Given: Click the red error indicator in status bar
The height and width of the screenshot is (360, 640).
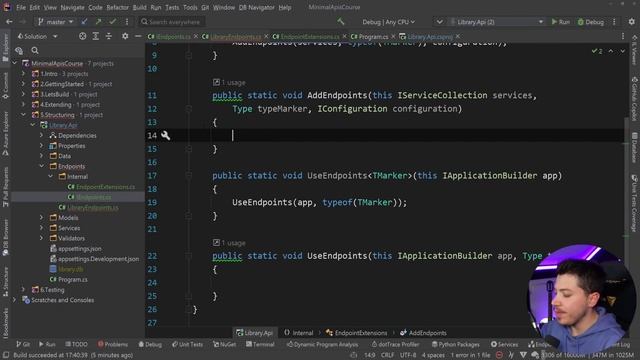Looking at the screenshot, I should (x=499, y=355).
